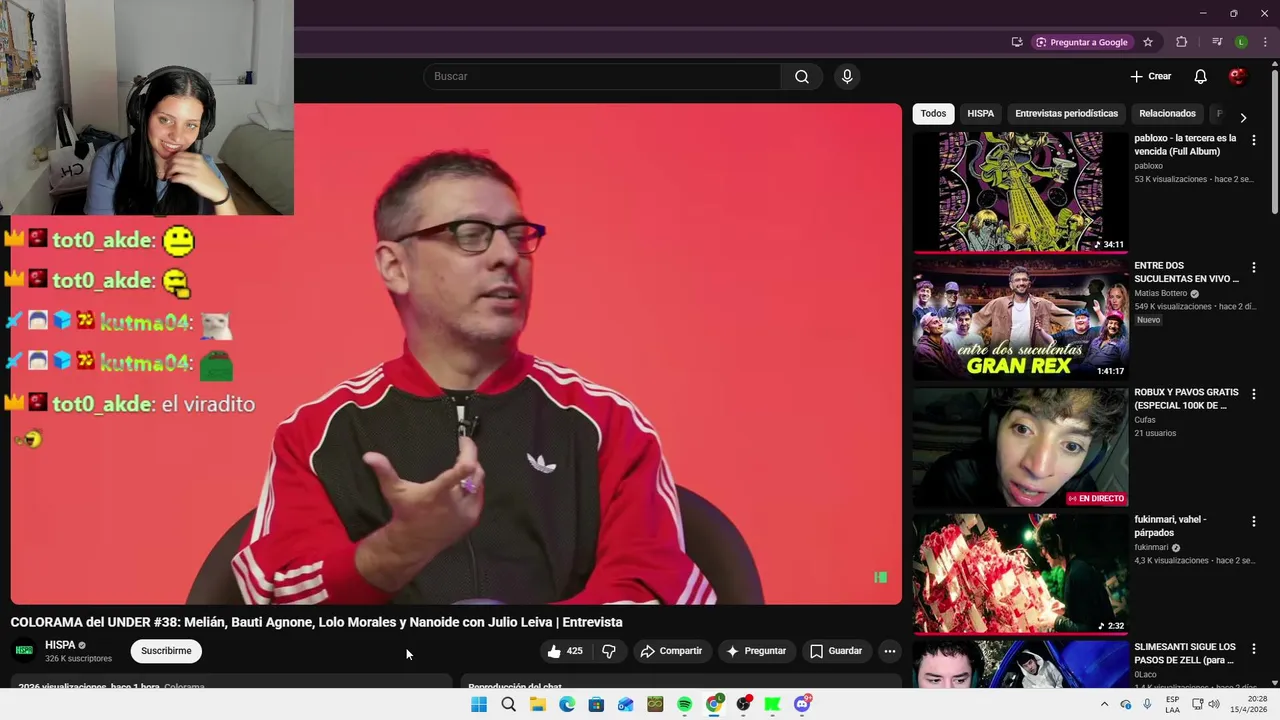Show hidden system tray icons
Image resolution: width=1280 pixels, height=720 pixels.
(x=1104, y=704)
